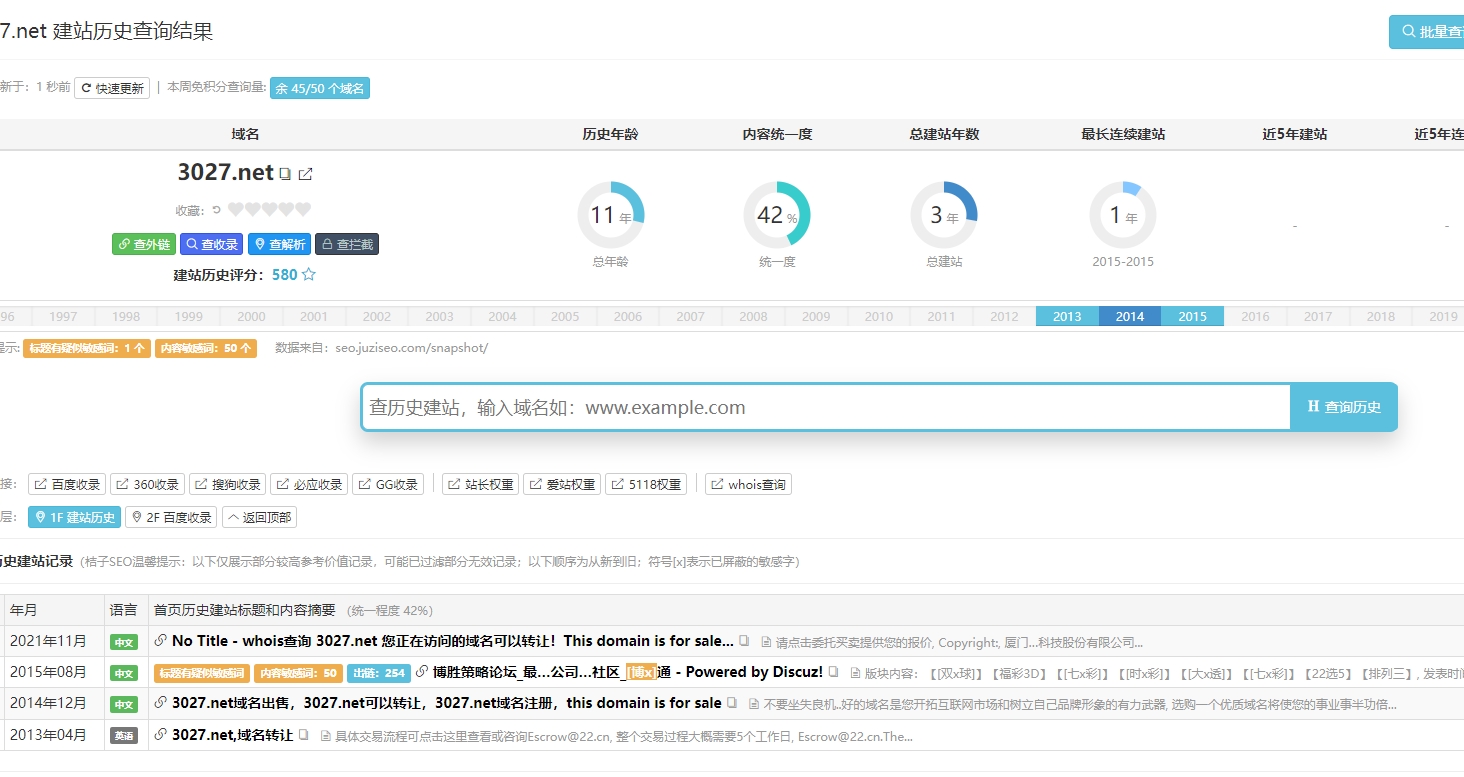
Task: Open 搜狗收录 external link
Action: pyautogui.click(x=227, y=485)
